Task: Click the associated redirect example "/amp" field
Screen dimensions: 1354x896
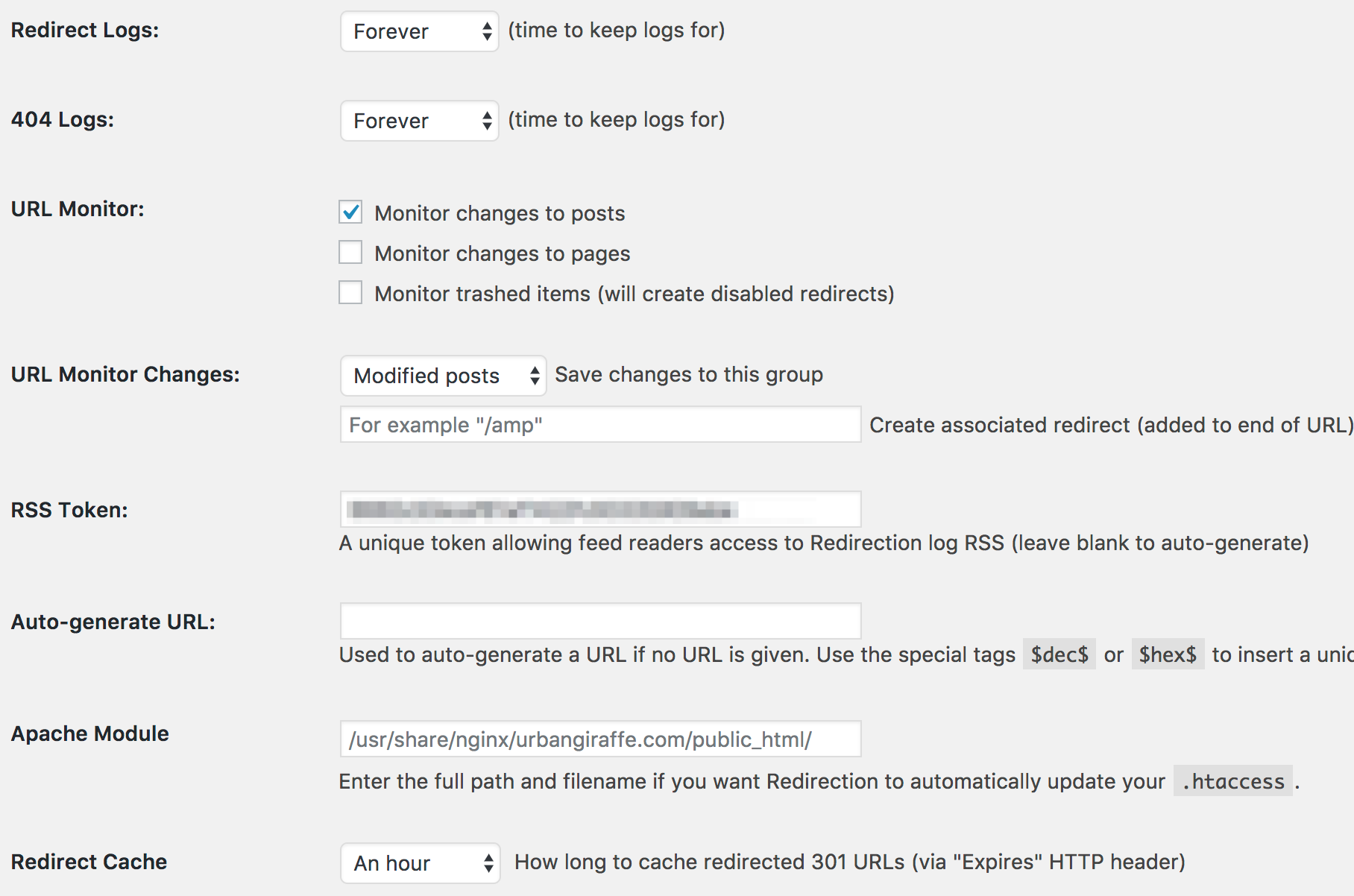Action: [x=600, y=424]
